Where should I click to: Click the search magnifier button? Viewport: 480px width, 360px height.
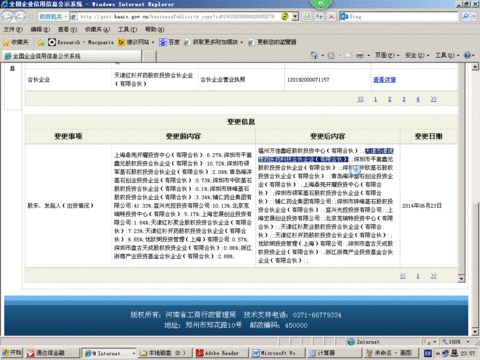click(x=465, y=17)
